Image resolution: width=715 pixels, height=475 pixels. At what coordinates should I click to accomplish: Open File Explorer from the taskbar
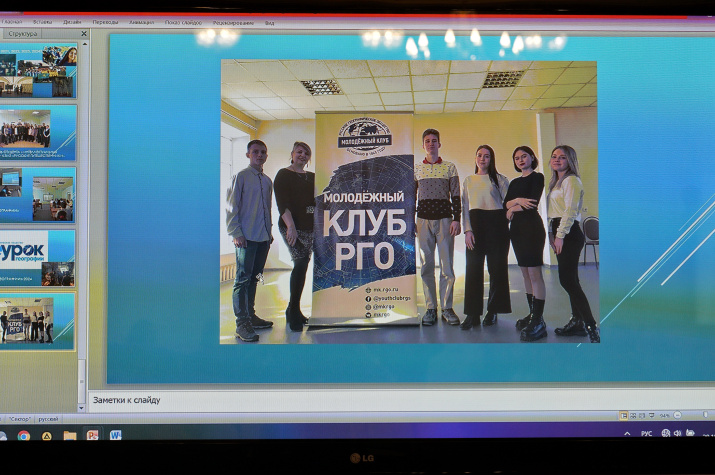[70, 436]
